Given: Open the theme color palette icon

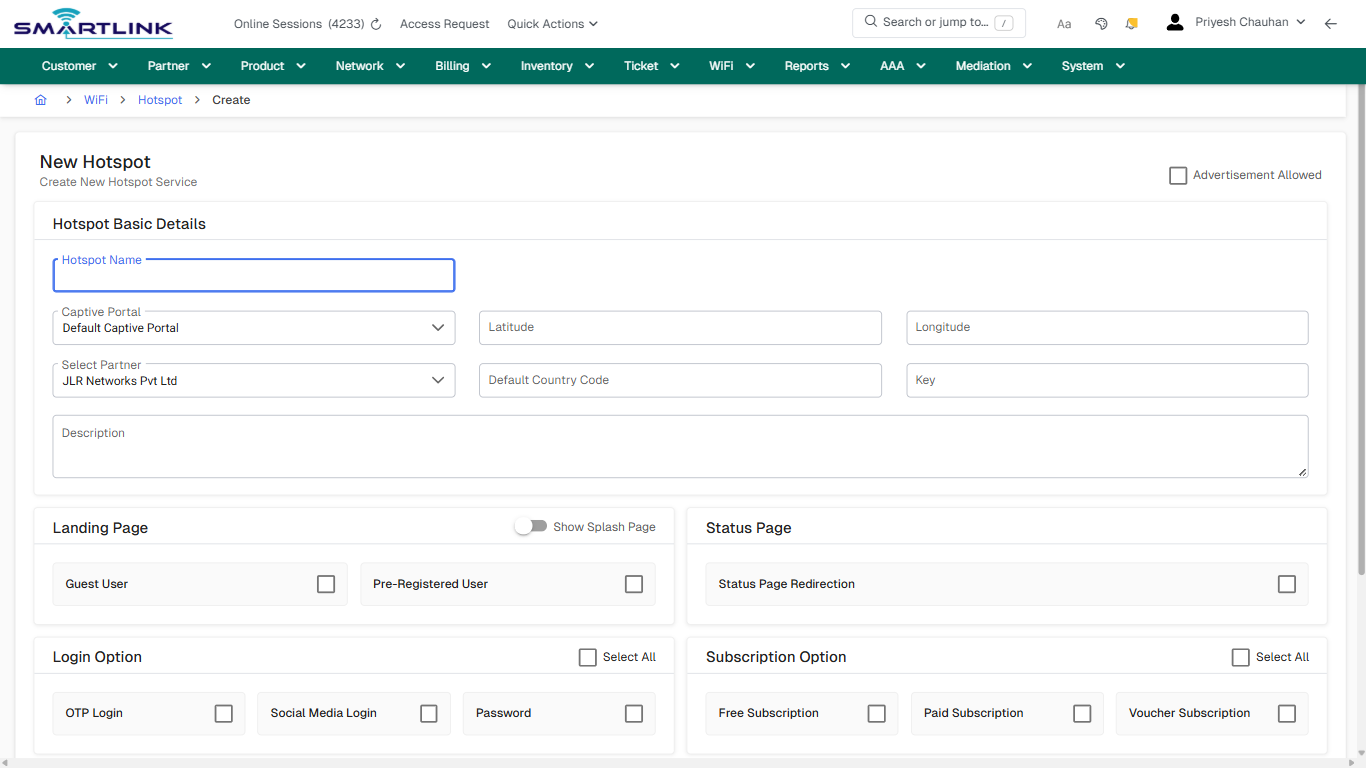Looking at the screenshot, I should pyautogui.click(x=1101, y=24).
